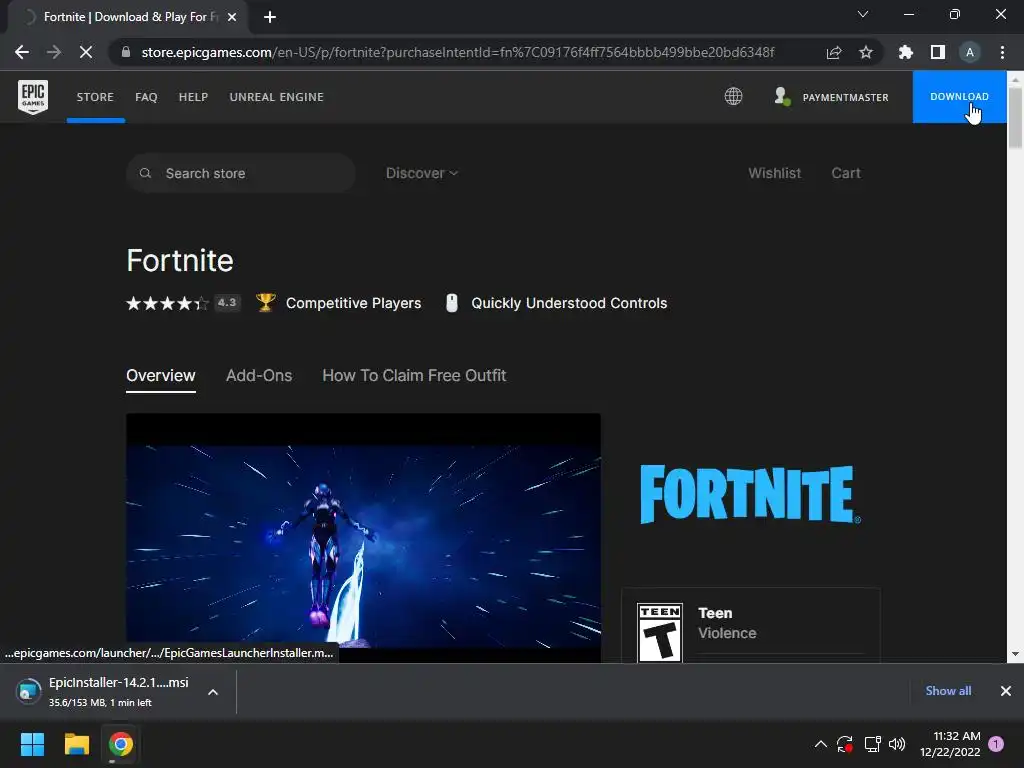
Task: Toggle the browser side panel icon
Action: [938, 52]
